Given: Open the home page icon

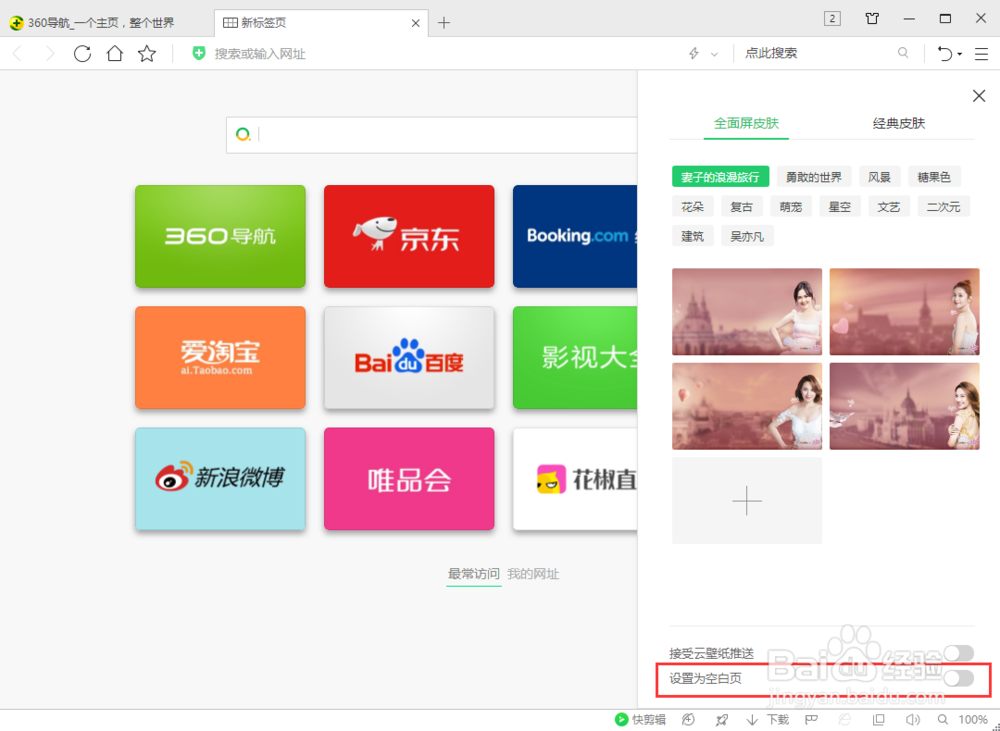Looking at the screenshot, I should (x=115, y=54).
